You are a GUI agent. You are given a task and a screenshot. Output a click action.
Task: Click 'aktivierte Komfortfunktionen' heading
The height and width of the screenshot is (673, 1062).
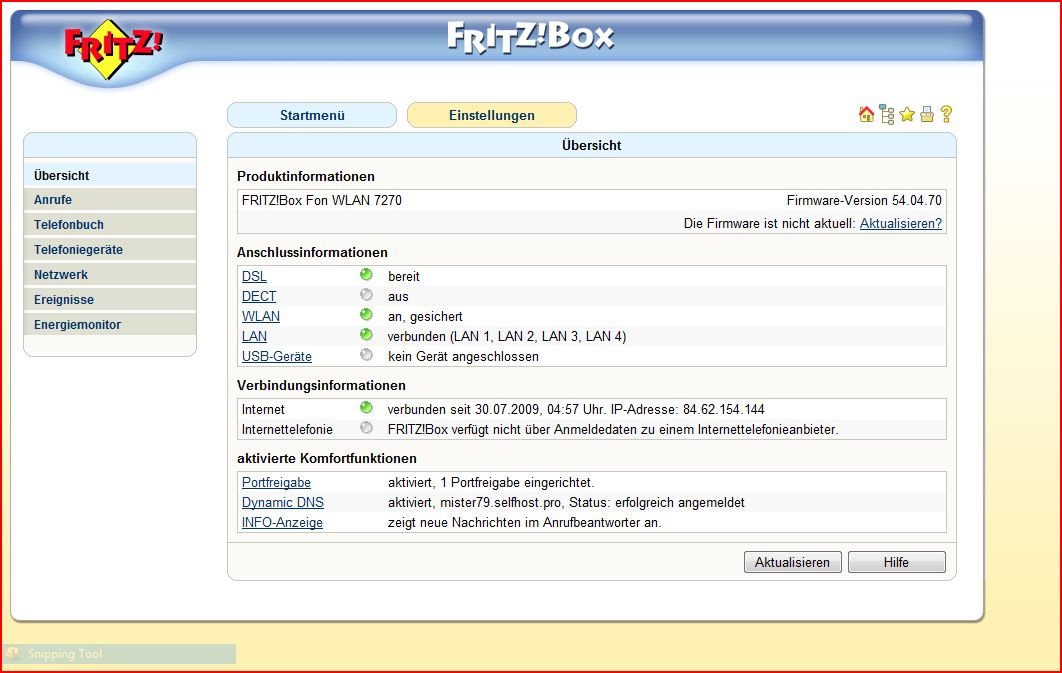point(326,458)
